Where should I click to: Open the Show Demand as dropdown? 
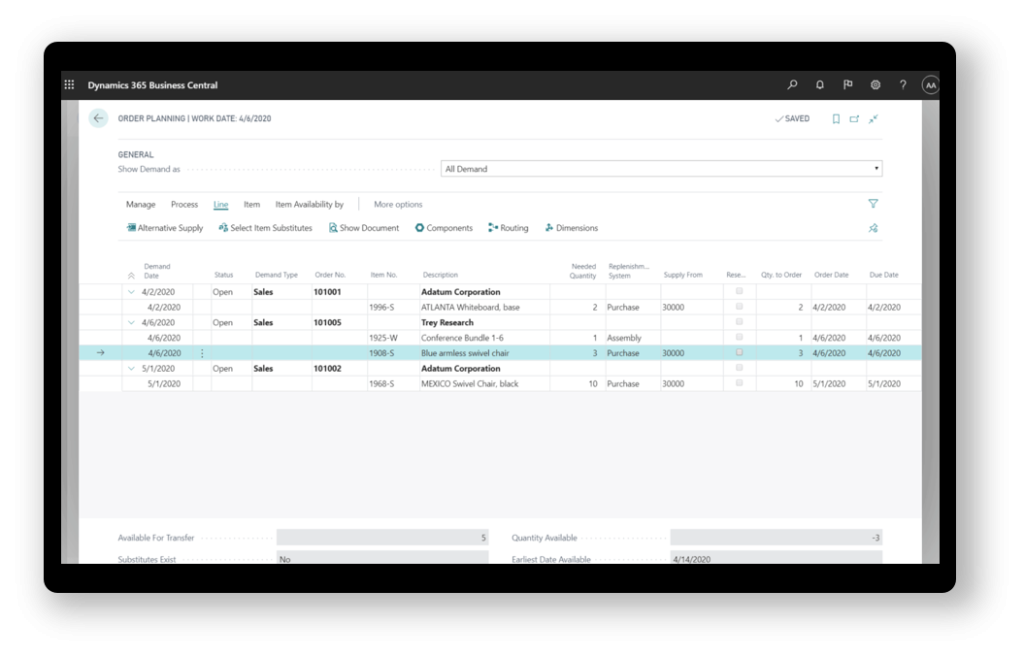[661, 169]
